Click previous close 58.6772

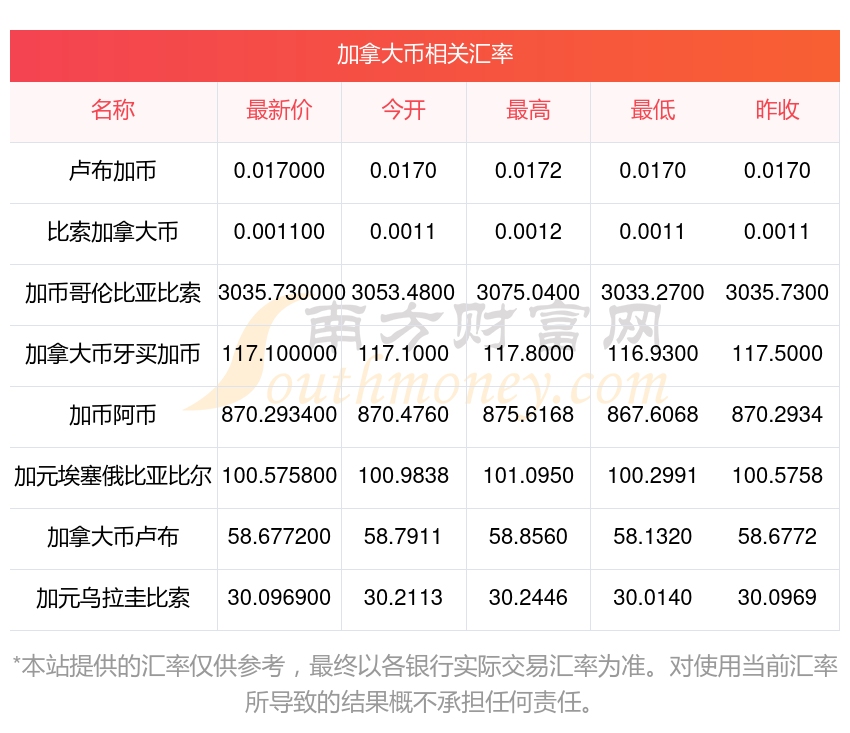[x=777, y=537]
